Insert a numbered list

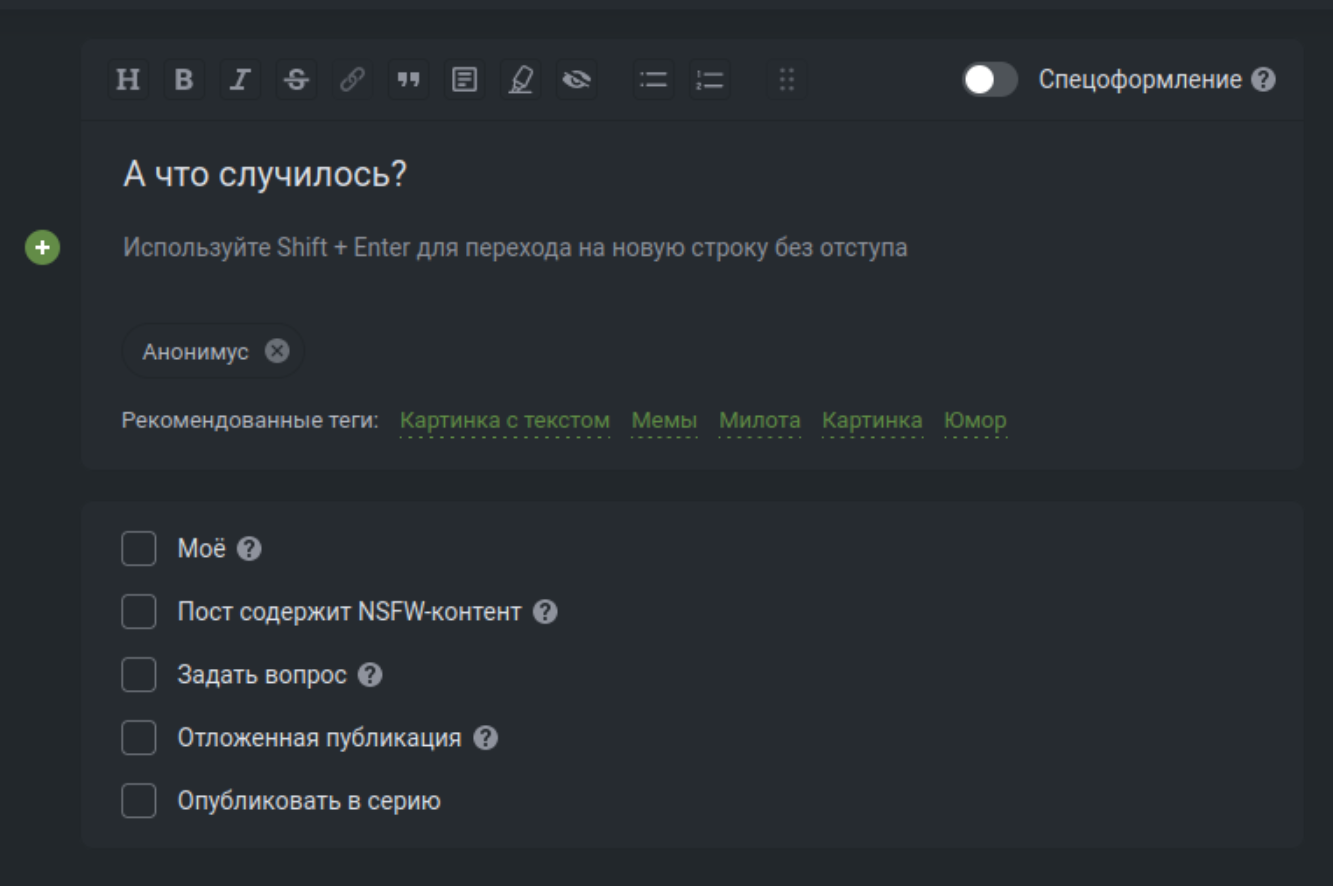710,80
